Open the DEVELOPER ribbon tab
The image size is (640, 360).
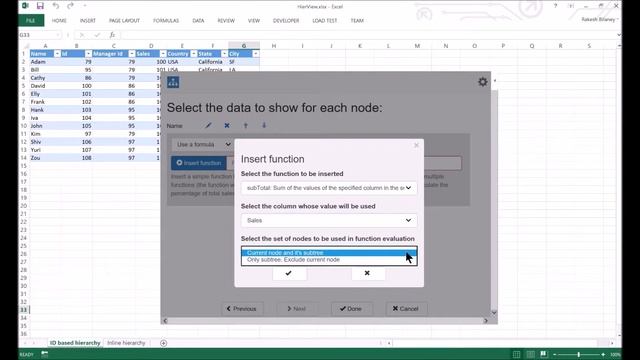(286, 20)
